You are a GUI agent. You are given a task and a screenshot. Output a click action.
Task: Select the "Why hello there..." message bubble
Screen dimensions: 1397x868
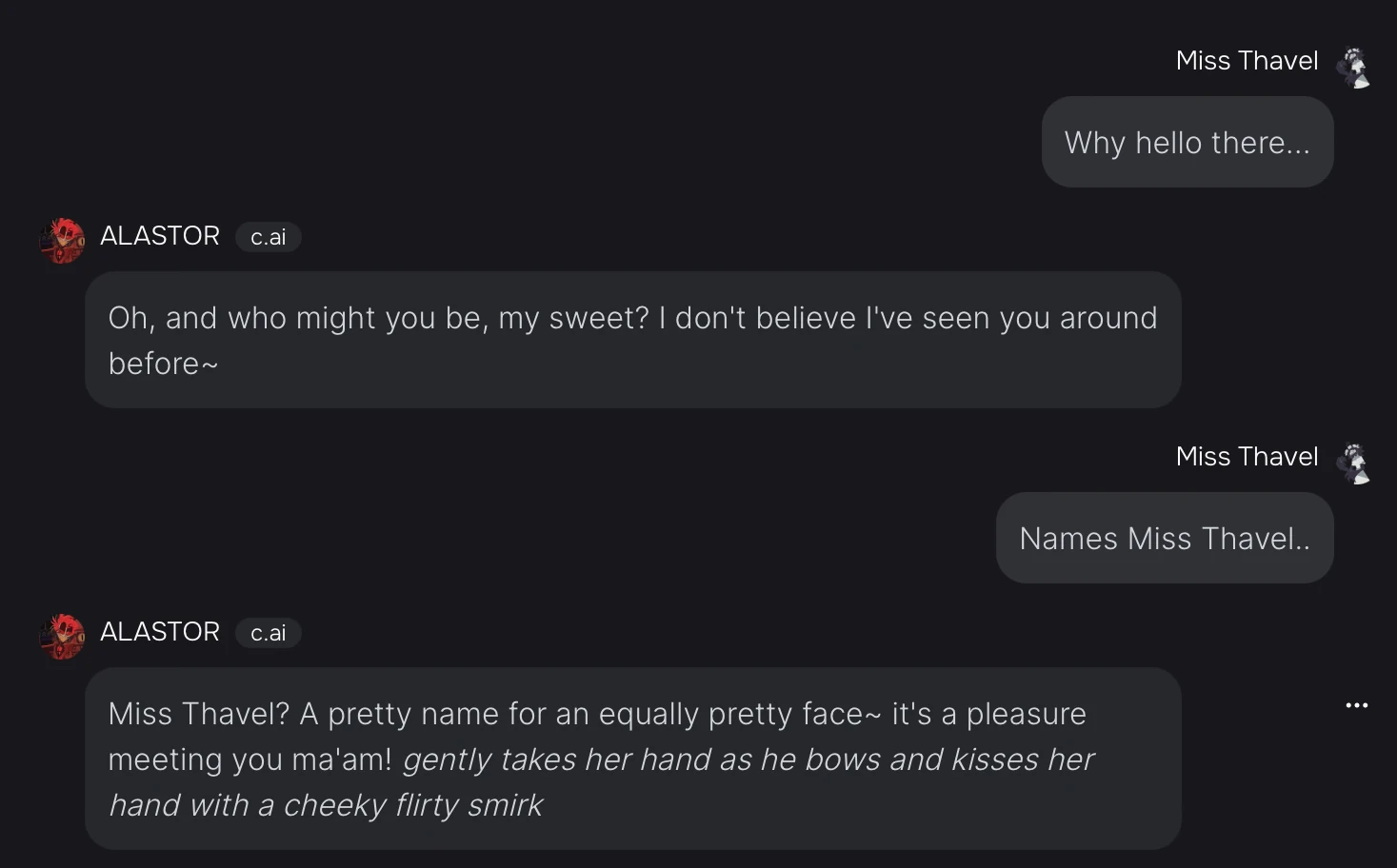pyautogui.click(x=1187, y=143)
